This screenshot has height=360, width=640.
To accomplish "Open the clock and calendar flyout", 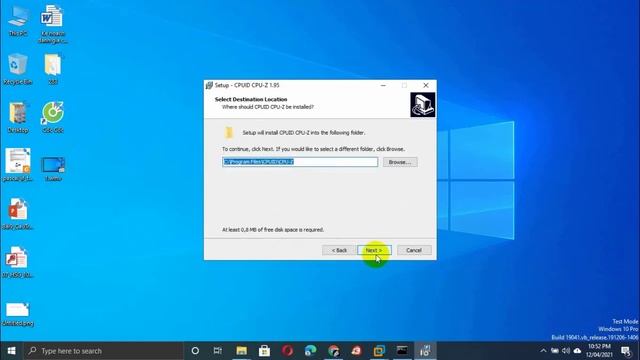I will [599, 351].
